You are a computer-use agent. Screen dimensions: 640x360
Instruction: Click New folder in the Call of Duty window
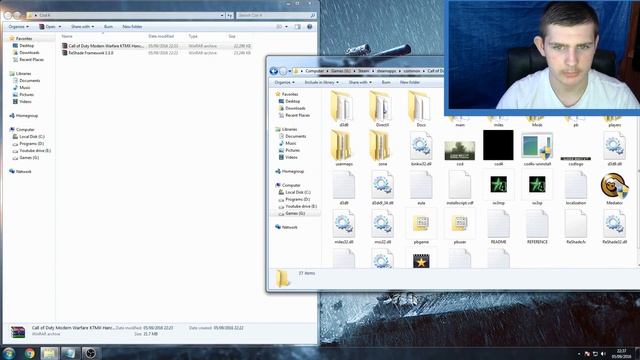tap(410, 82)
